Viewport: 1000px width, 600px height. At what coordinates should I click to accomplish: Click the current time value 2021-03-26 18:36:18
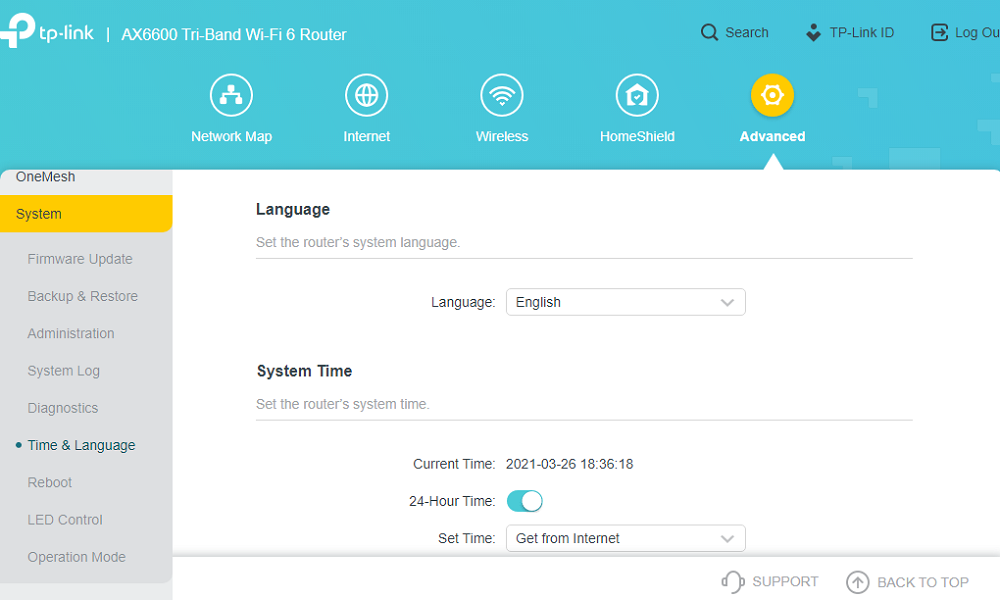point(570,464)
